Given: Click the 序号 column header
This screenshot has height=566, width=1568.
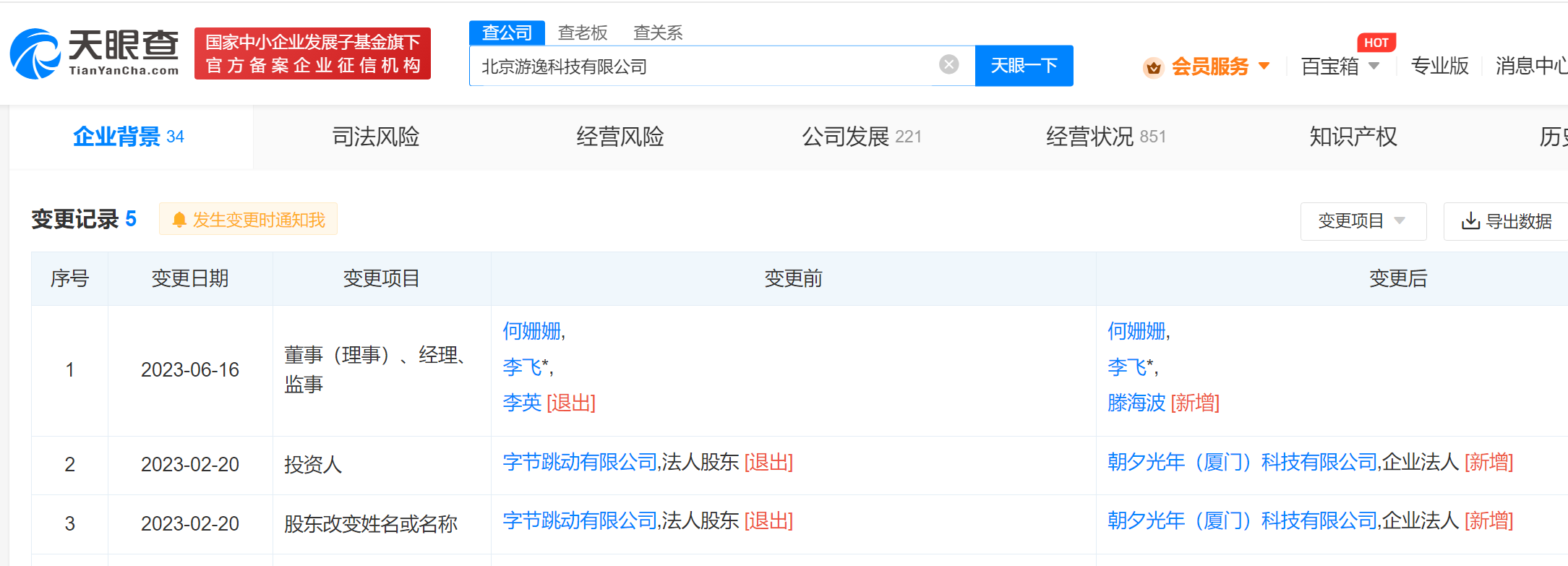Looking at the screenshot, I should coord(69,278).
